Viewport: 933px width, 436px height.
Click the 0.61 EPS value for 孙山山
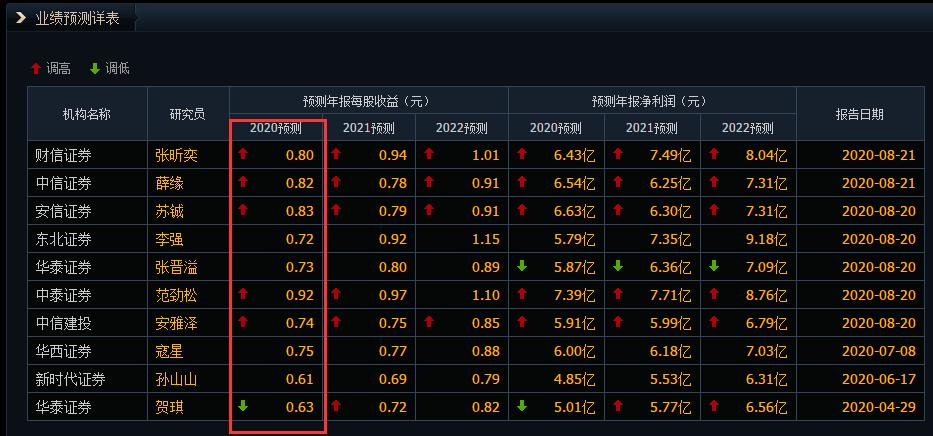click(x=299, y=379)
